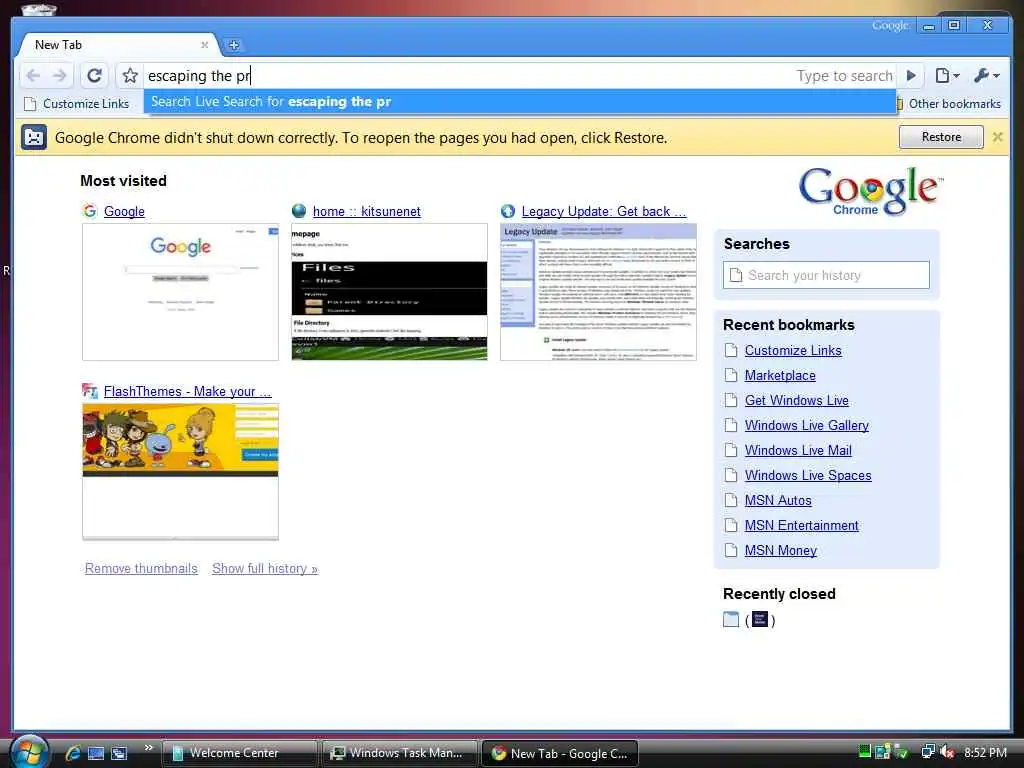Click the globe favicon by kitsunenet
This screenshot has width=1024, height=768.
point(299,211)
